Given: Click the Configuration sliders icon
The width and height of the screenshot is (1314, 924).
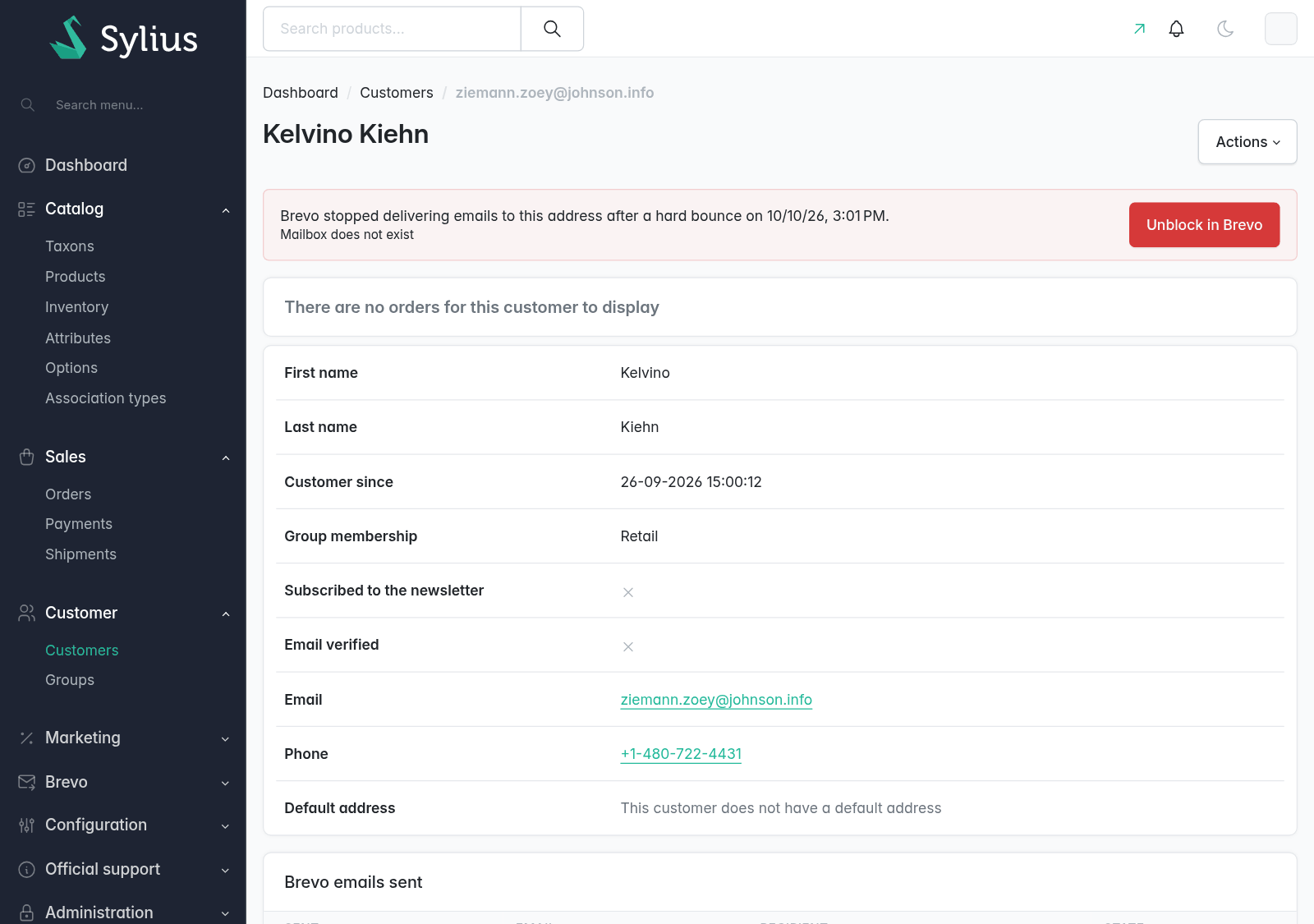Looking at the screenshot, I should click(x=27, y=825).
